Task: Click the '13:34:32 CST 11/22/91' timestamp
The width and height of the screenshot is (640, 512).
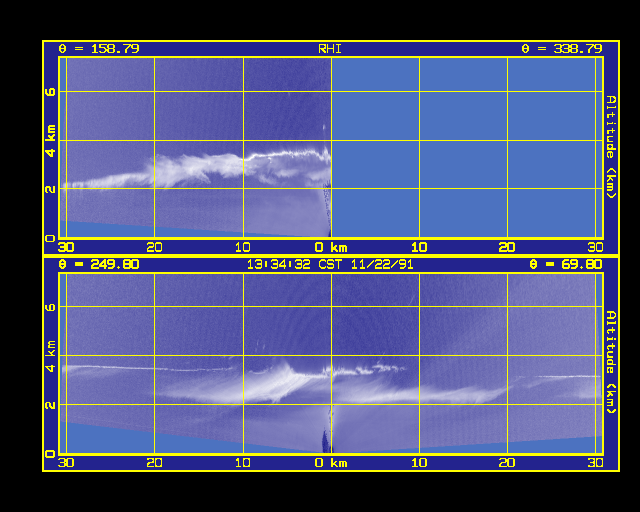Action: (x=330, y=264)
